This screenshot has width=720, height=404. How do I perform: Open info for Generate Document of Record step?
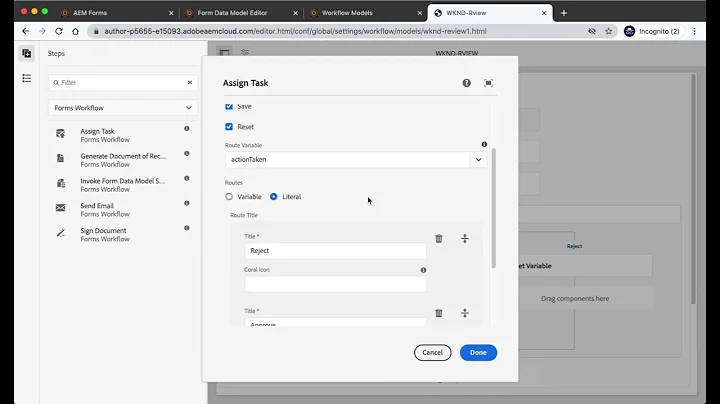click(x=187, y=153)
